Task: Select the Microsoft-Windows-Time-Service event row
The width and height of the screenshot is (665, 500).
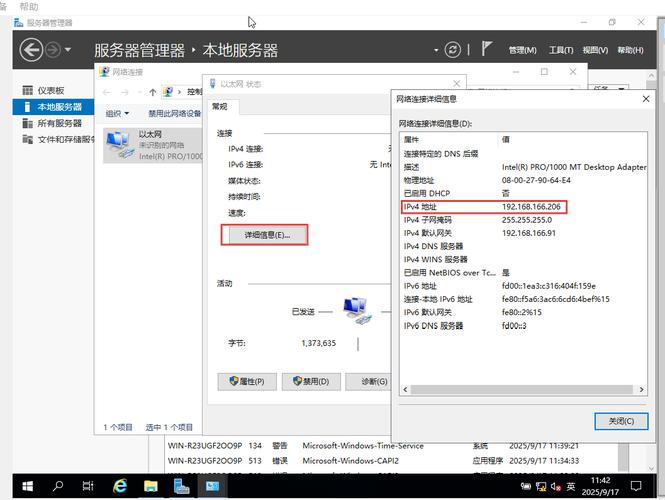Action: tap(391, 446)
